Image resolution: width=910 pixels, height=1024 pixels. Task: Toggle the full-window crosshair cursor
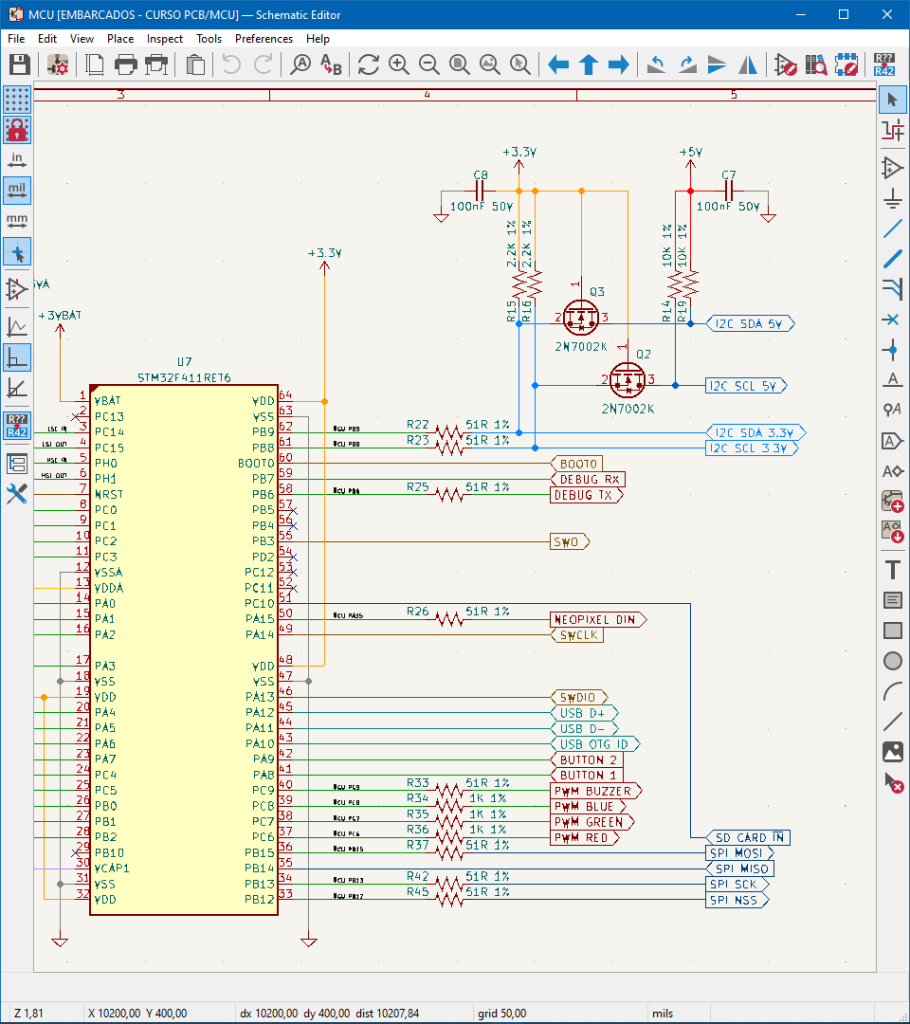click(x=17, y=252)
